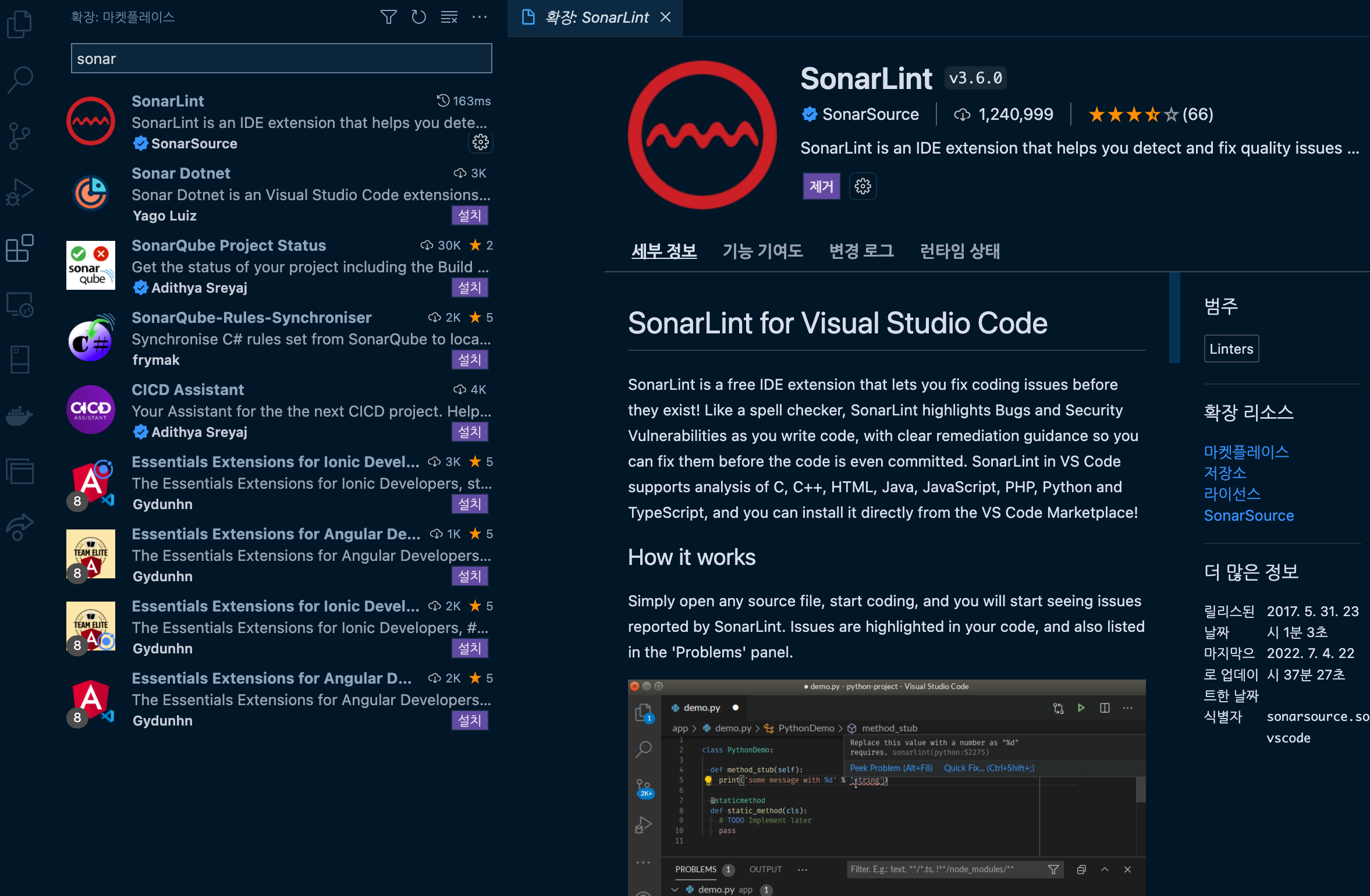Install SonarQube Project Status extension

pyautogui.click(x=470, y=288)
